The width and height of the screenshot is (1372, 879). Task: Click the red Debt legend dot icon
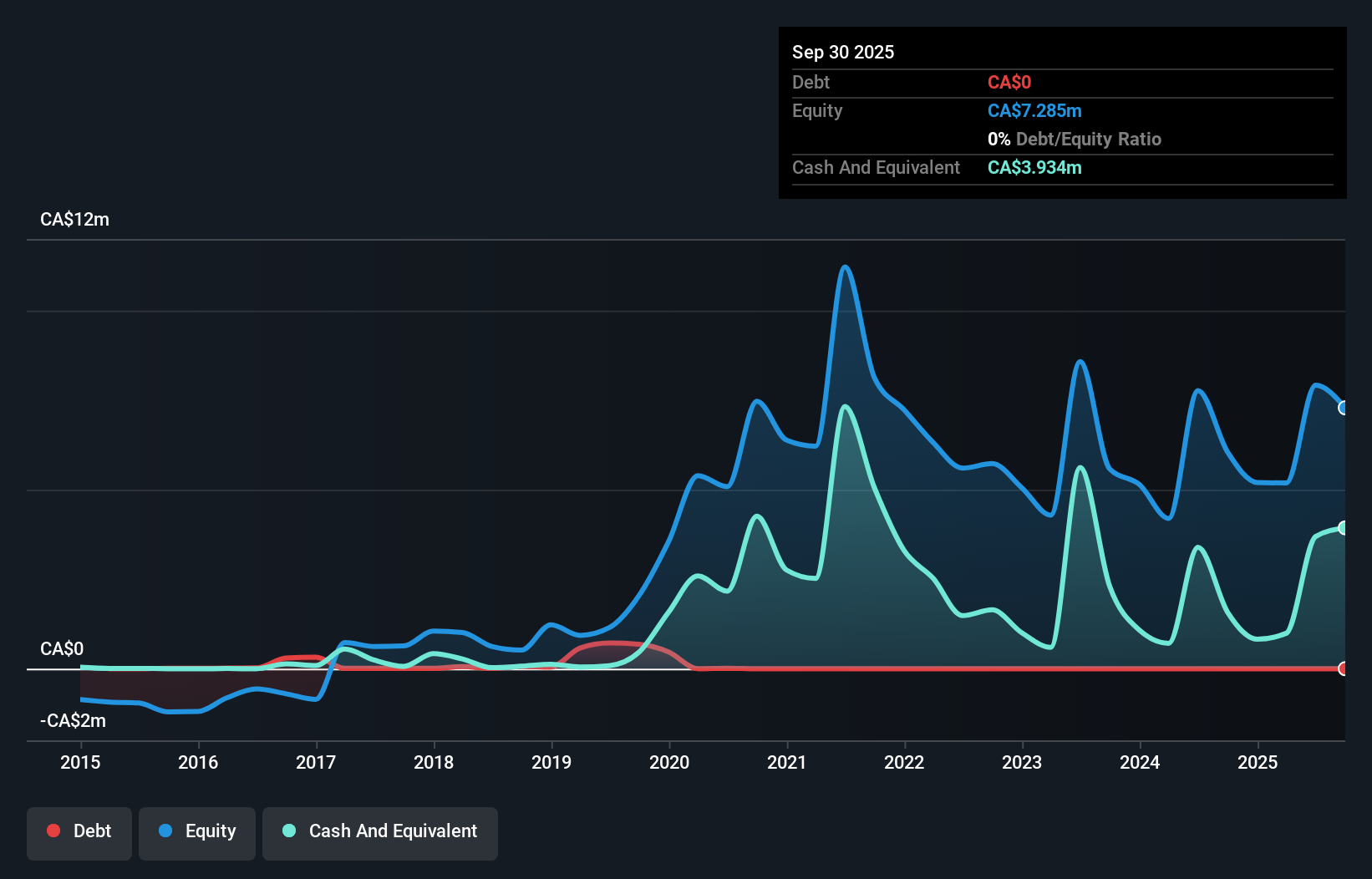click(53, 831)
